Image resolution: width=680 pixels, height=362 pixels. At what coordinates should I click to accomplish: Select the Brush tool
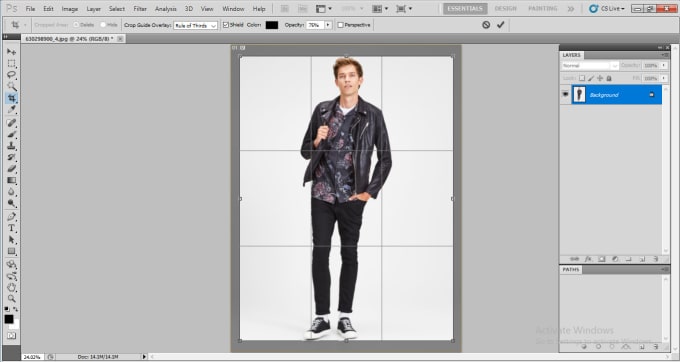coord(11,134)
